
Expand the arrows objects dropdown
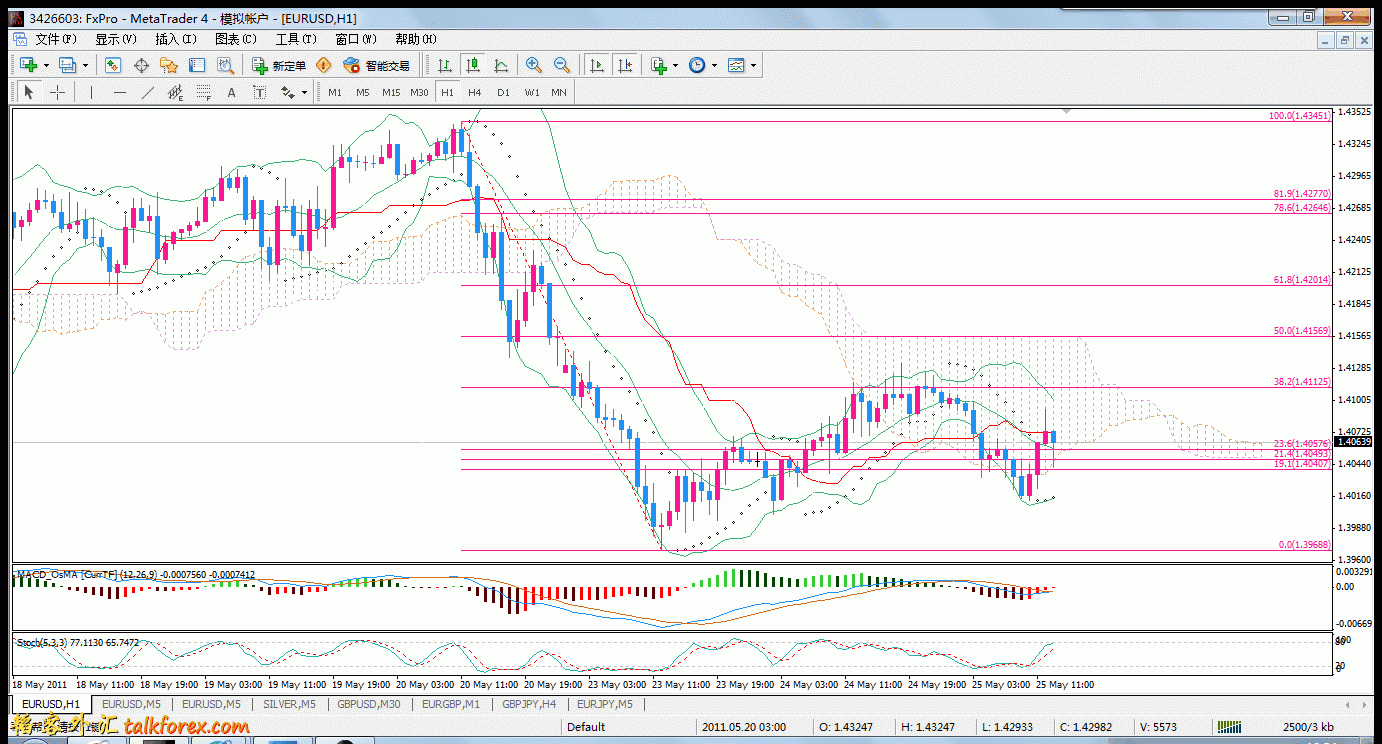(x=304, y=93)
